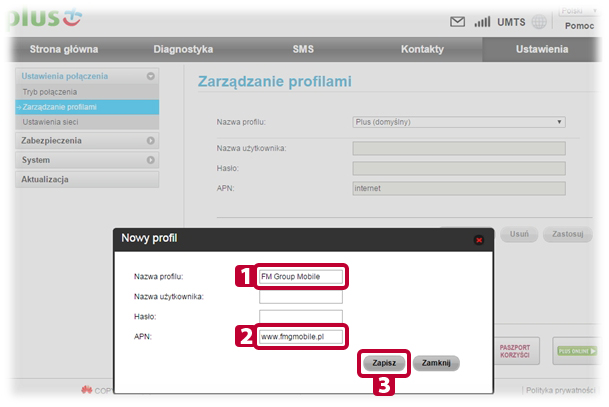
Task: Click the Zapisz button
Action: click(x=384, y=363)
